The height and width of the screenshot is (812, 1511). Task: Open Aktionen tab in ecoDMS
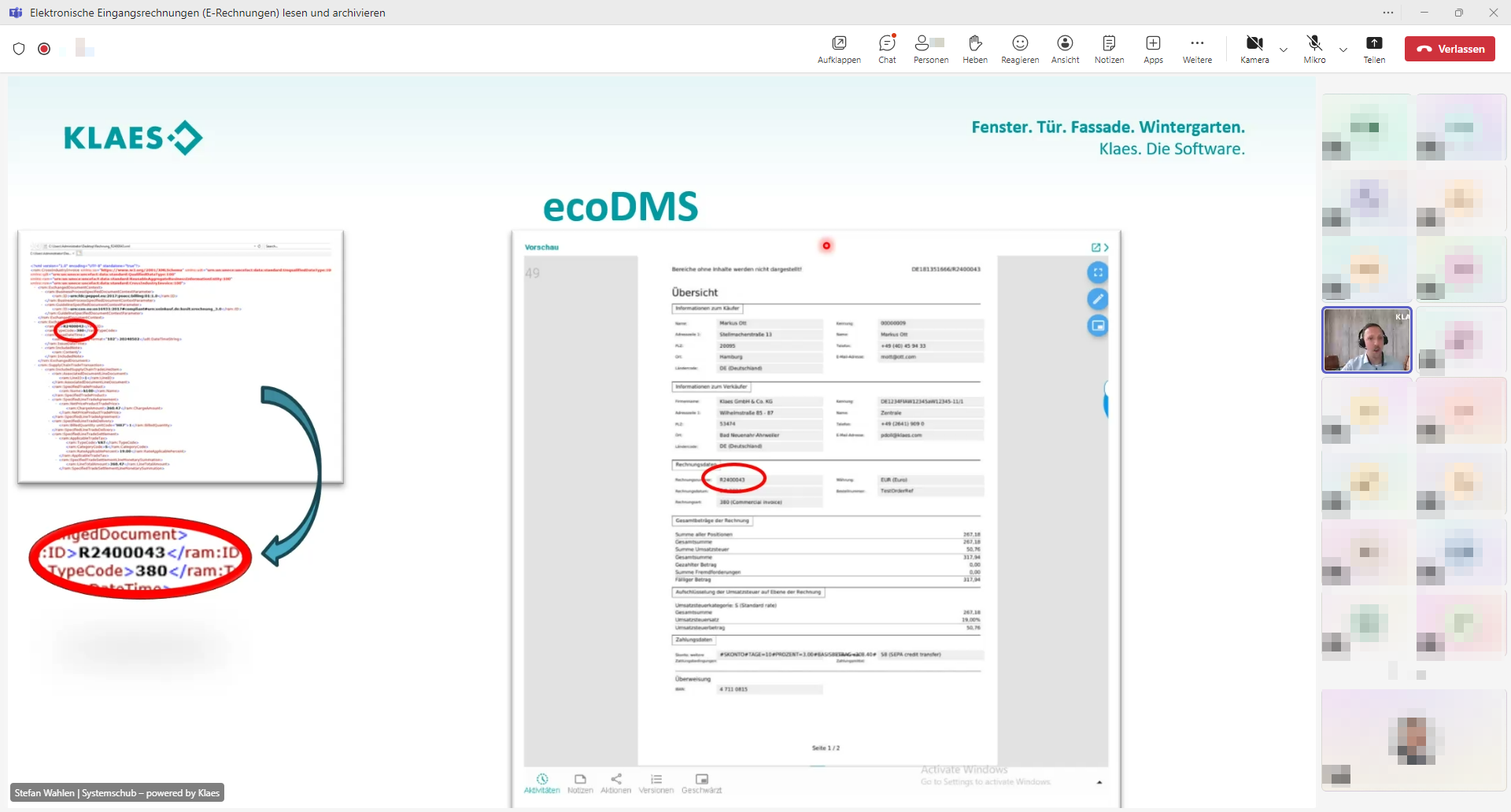pyautogui.click(x=615, y=783)
